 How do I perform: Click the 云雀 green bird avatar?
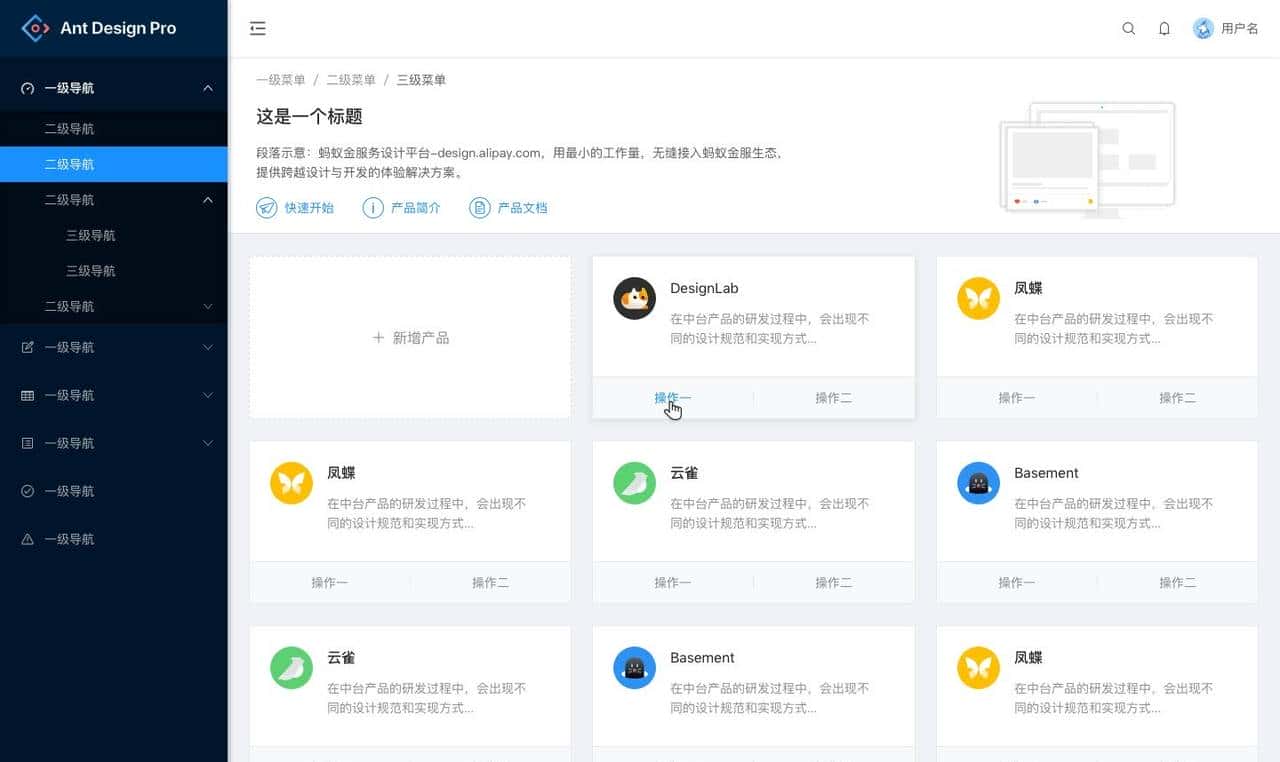[x=634, y=483]
